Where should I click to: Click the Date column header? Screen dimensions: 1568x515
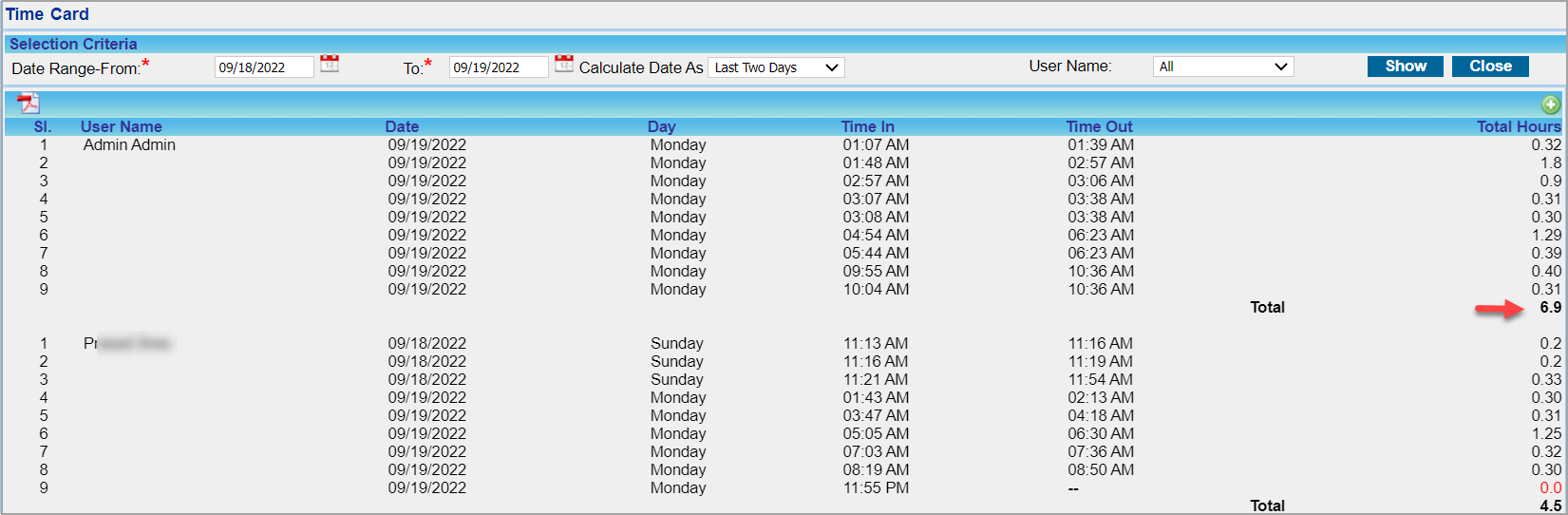(x=402, y=126)
